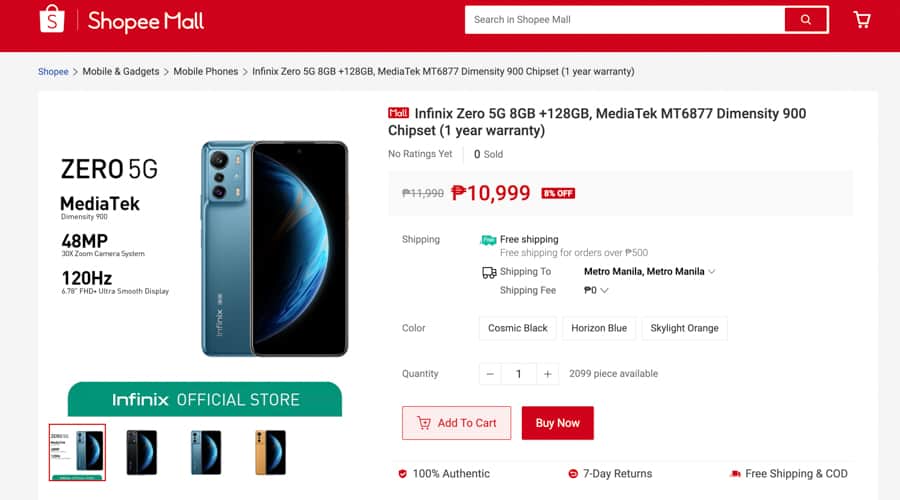Viewport: 900px width, 500px height.
Task: Click the Buy Now button
Action: coord(557,423)
